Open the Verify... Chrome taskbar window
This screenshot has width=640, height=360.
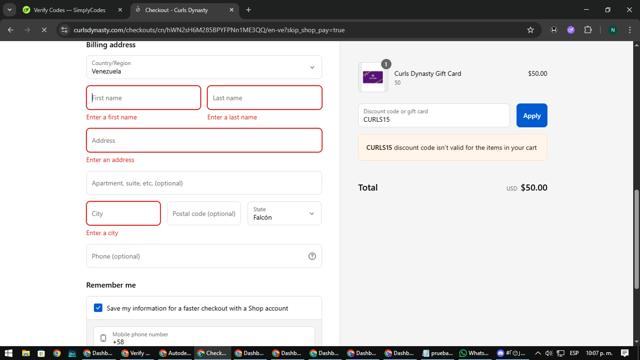[136, 353]
